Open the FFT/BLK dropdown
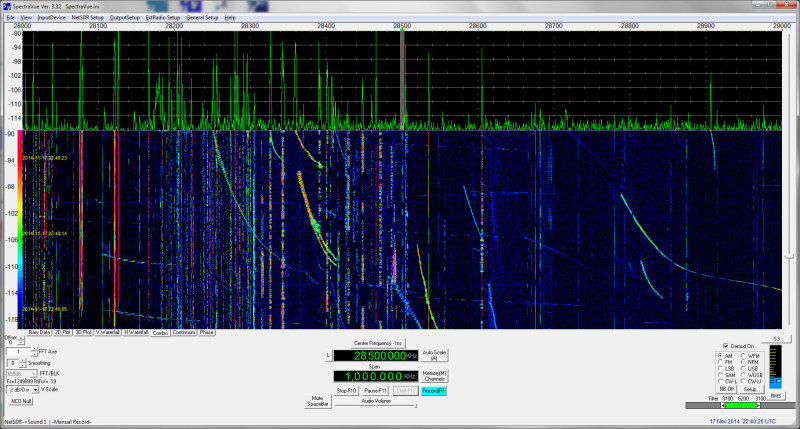 [x=21, y=374]
